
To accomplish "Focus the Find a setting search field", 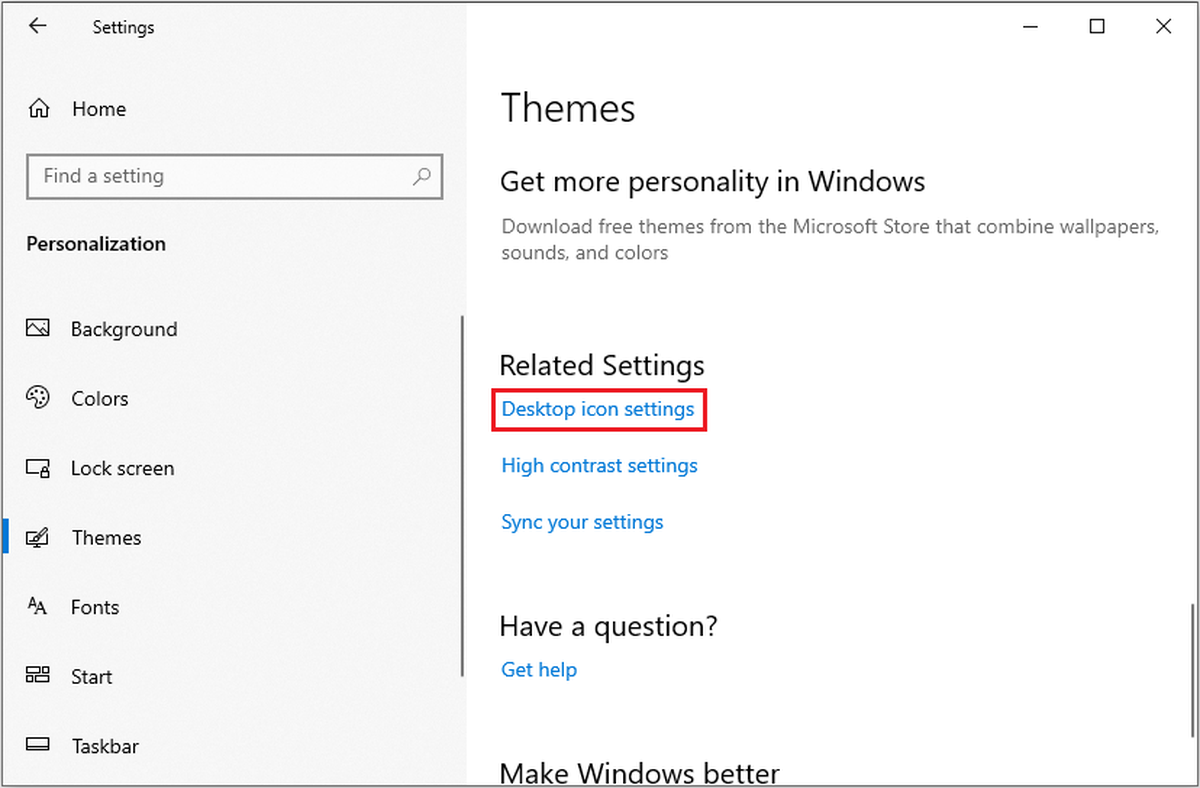I will 234,176.
